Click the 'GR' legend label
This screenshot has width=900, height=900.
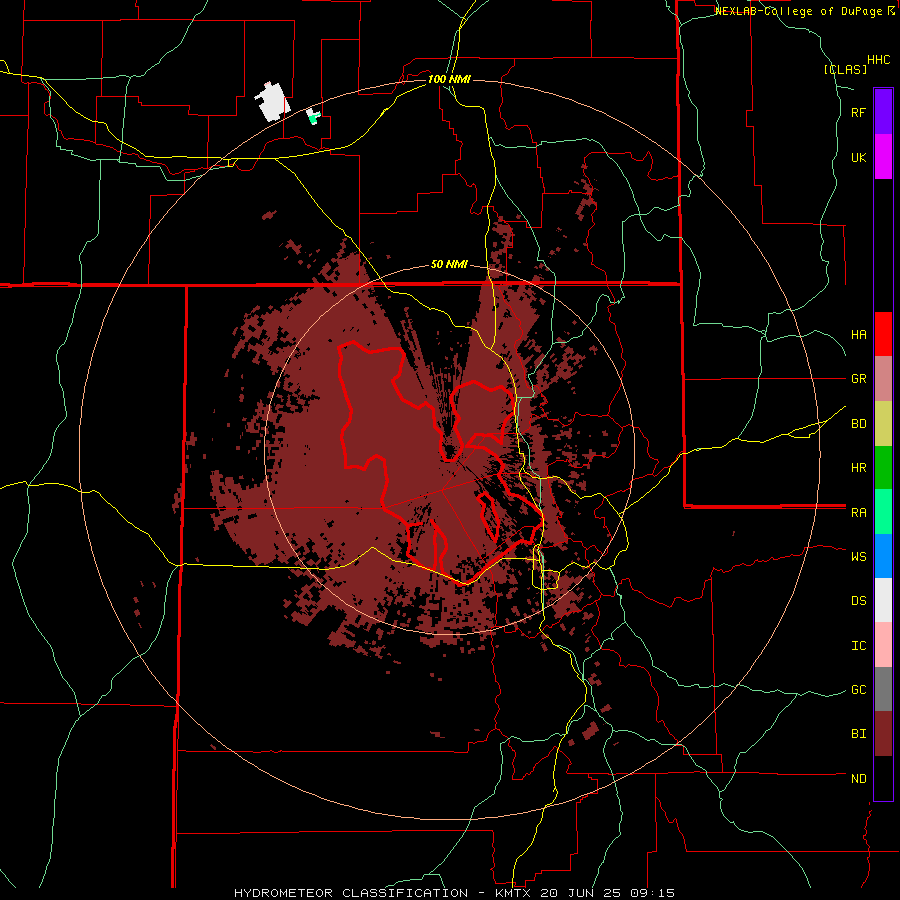[x=858, y=379]
